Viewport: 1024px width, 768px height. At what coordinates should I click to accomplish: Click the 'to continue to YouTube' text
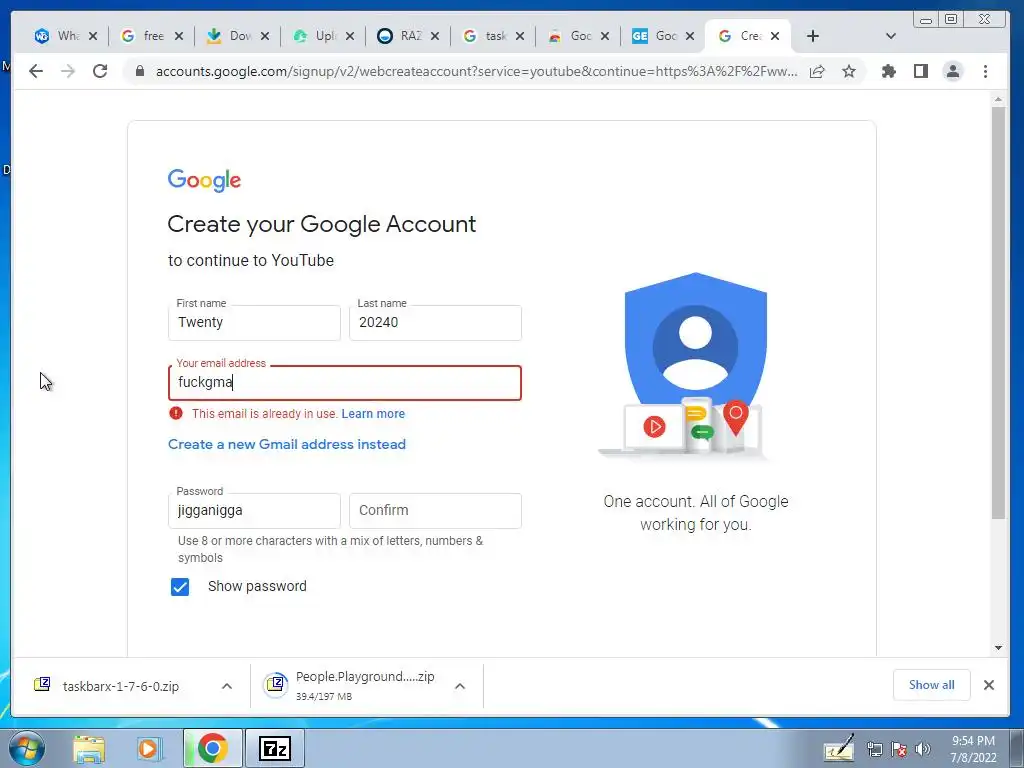pyautogui.click(x=251, y=261)
